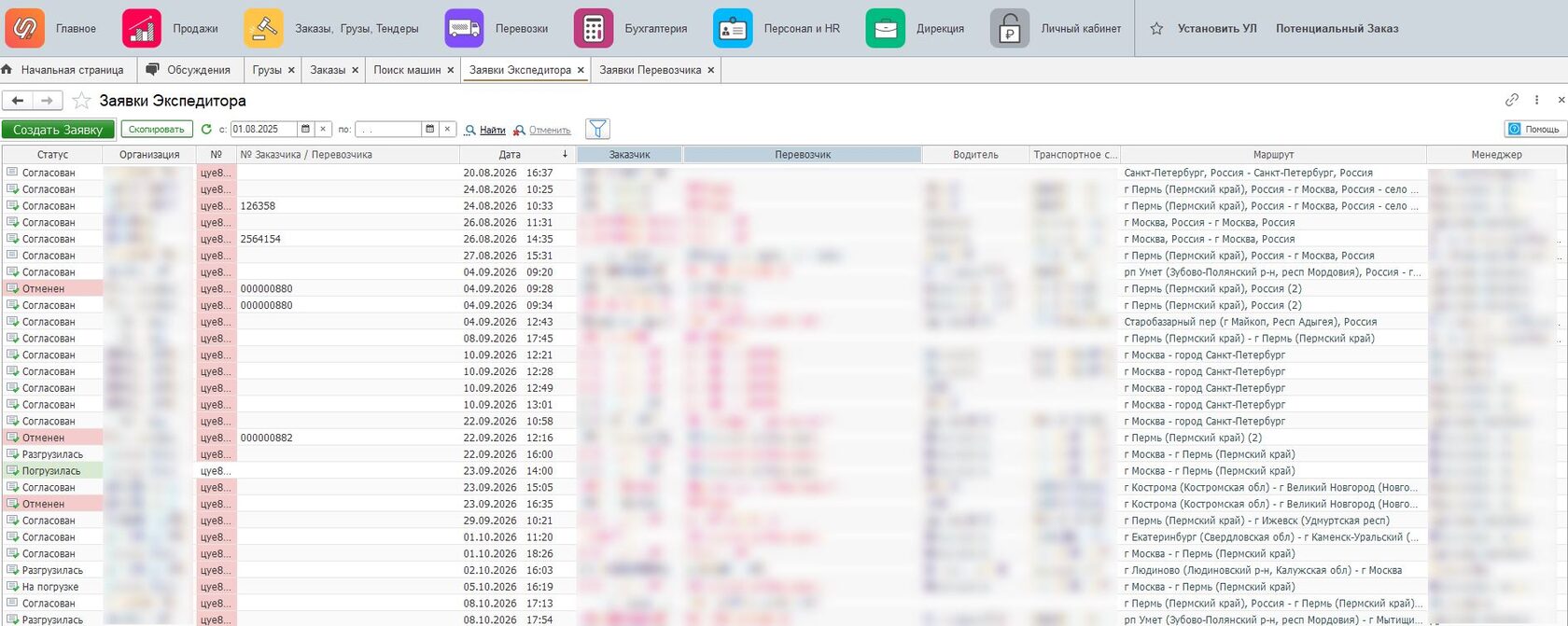1568x626 pixels.
Task: Click Установить УЛ in the top bar
Action: 1217,29
